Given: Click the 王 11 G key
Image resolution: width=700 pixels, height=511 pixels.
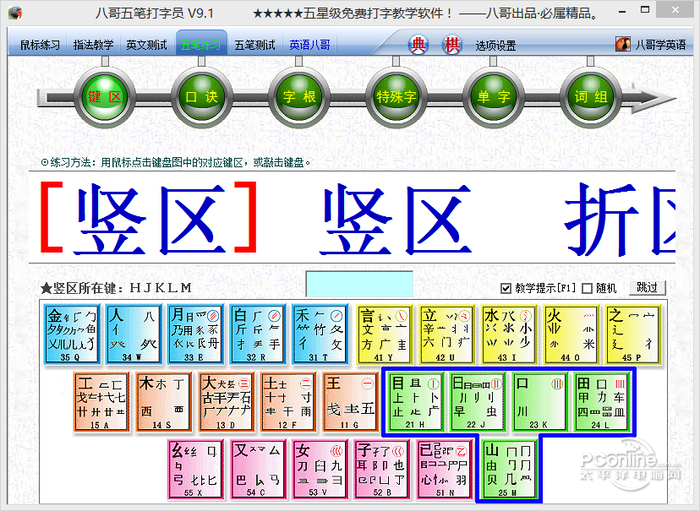Looking at the screenshot, I should [x=350, y=402].
